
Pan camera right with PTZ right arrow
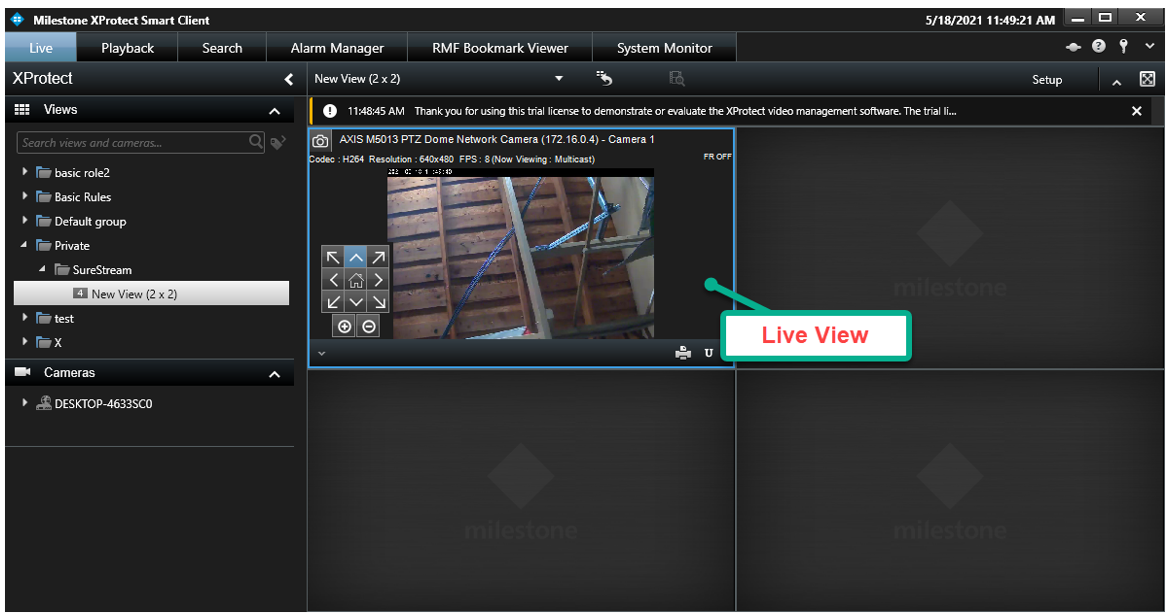pyautogui.click(x=378, y=280)
